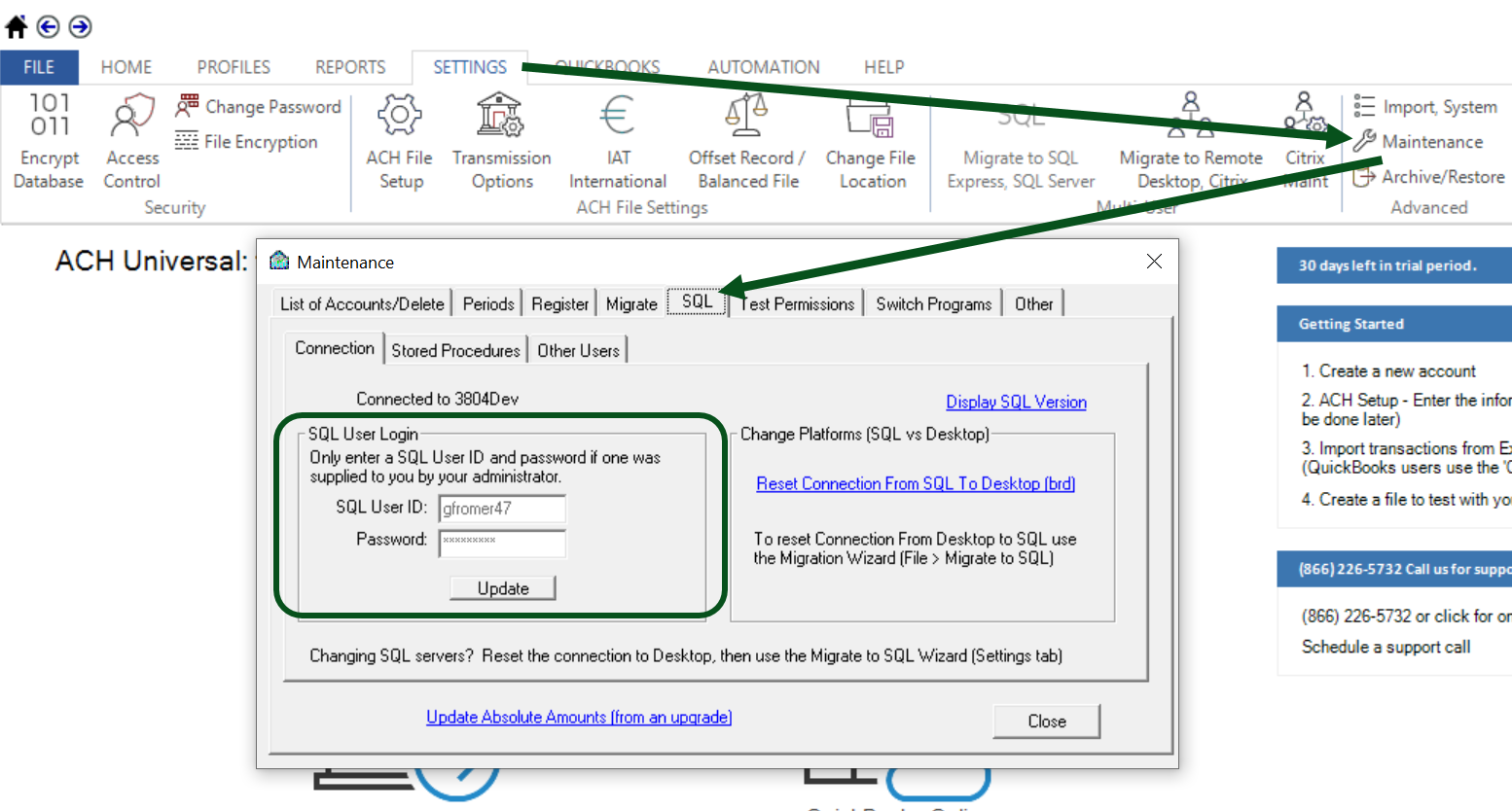The height and width of the screenshot is (811, 1512).
Task: Open Offset Record / Balanced File
Action: (x=747, y=141)
